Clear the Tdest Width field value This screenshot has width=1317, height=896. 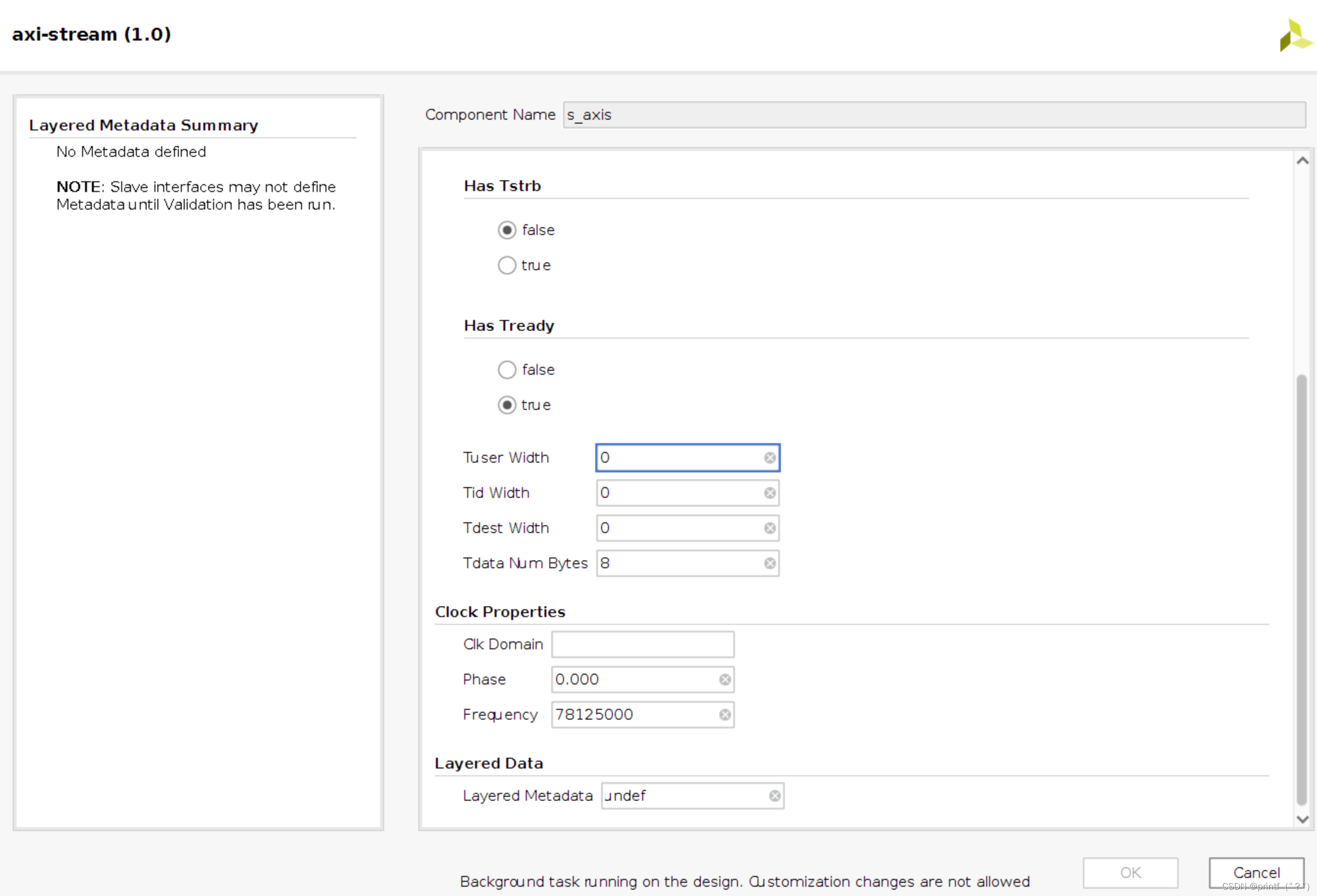(x=769, y=528)
